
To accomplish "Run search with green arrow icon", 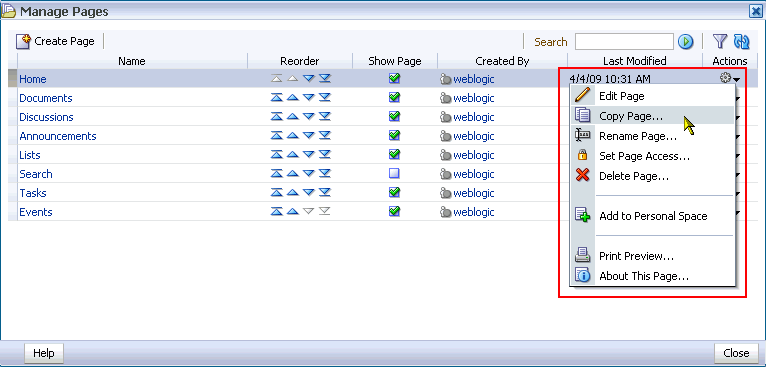I will (x=686, y=42).
